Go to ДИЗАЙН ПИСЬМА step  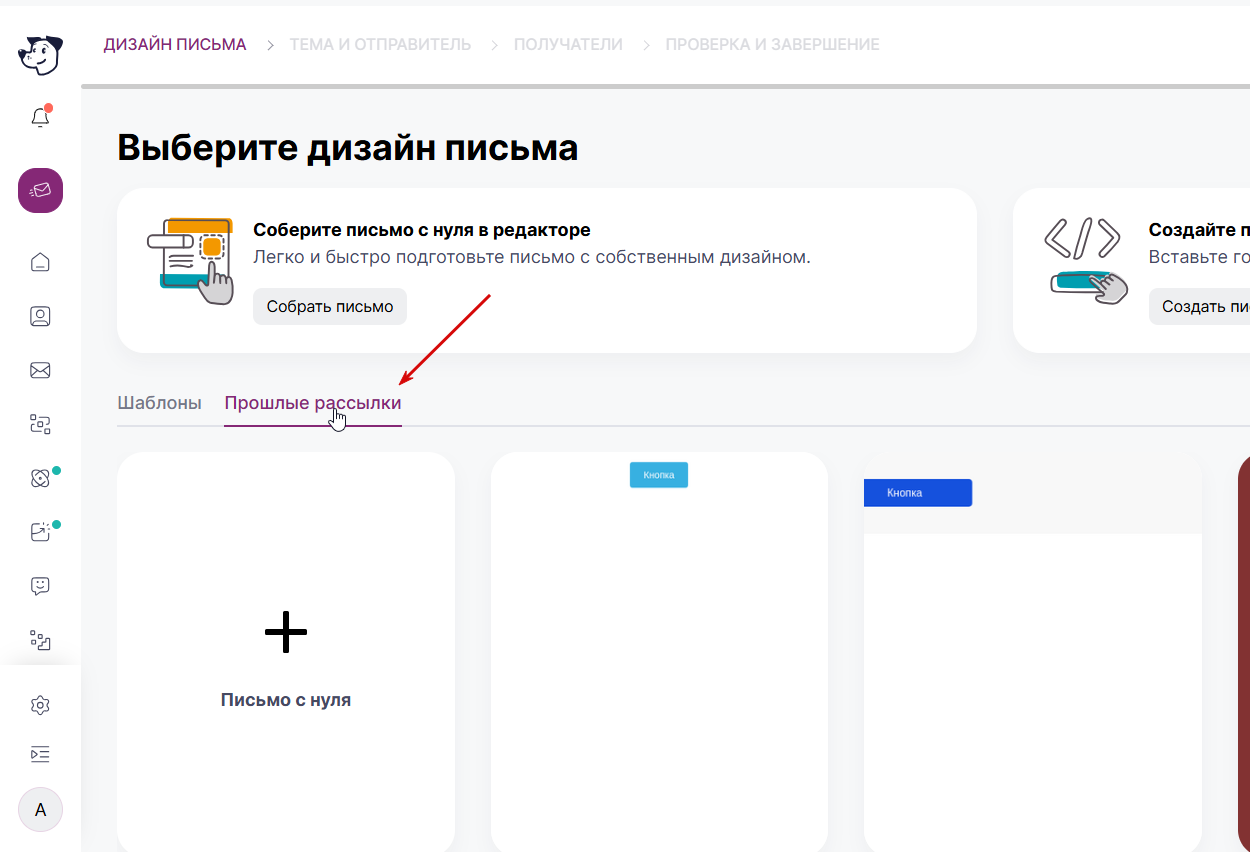175,45
